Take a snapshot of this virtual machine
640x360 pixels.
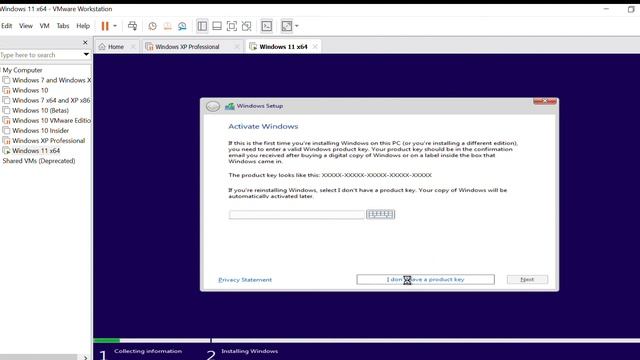[x=152, y=26]
